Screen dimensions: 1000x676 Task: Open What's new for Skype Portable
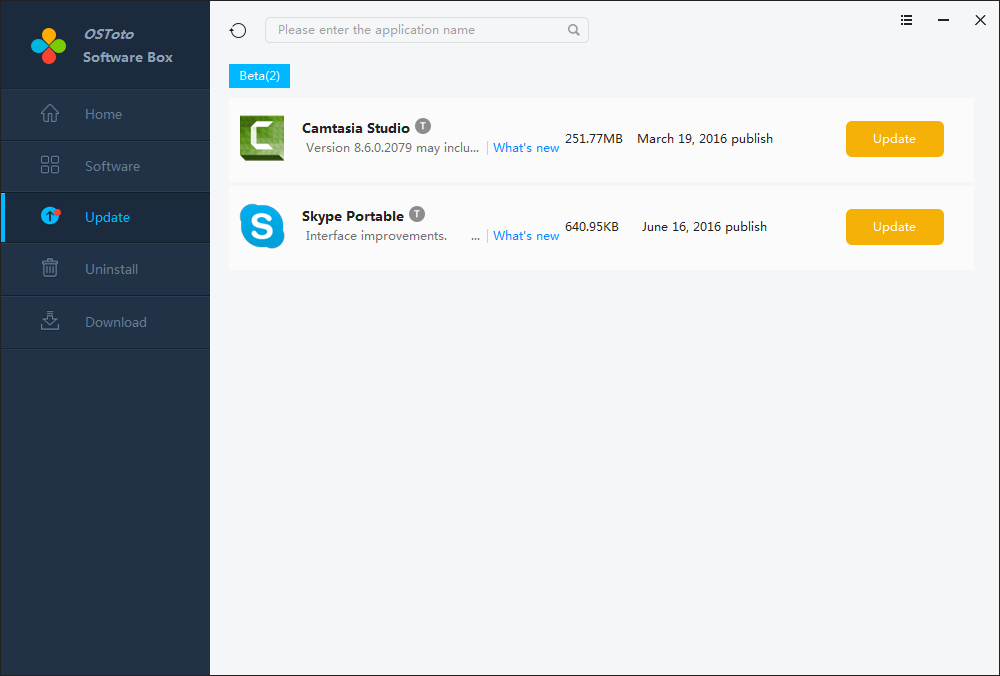click(526, 236)
